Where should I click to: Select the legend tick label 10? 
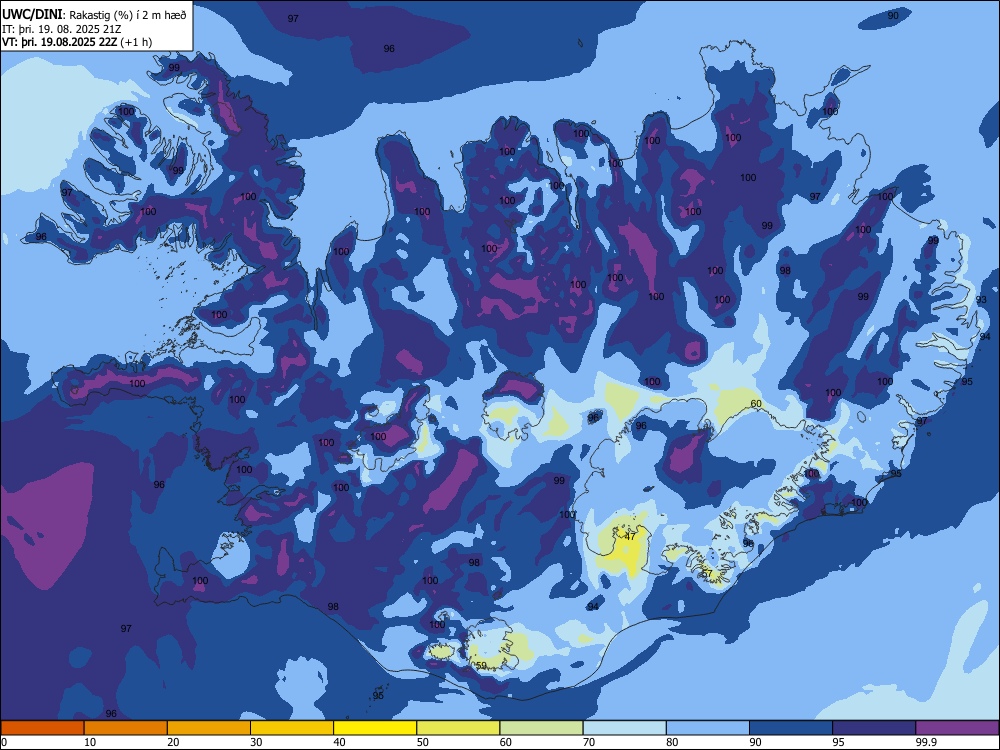click(x=90, y=742)
